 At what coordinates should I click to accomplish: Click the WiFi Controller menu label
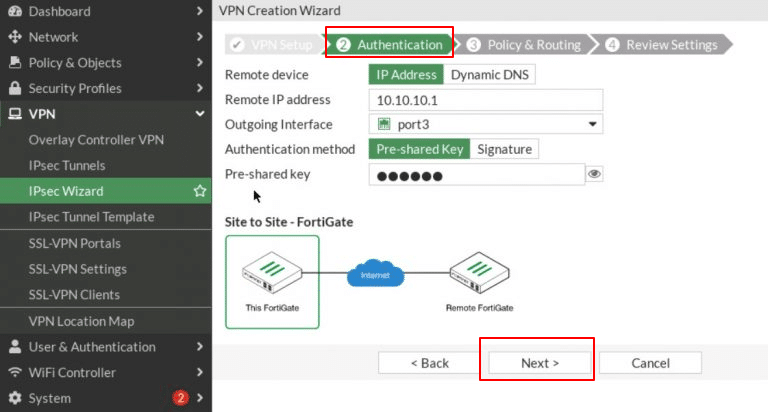72,372
